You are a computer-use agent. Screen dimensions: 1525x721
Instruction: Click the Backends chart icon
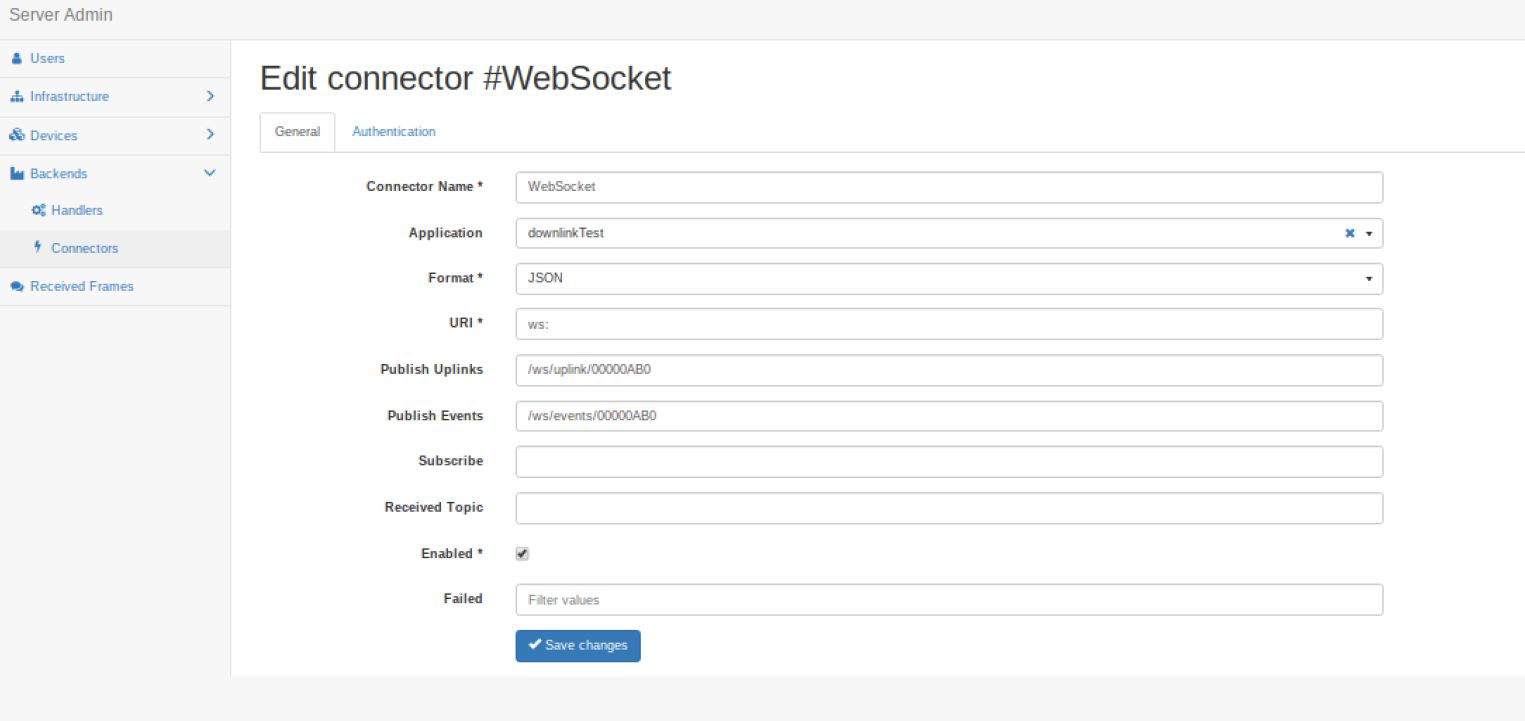16,173
